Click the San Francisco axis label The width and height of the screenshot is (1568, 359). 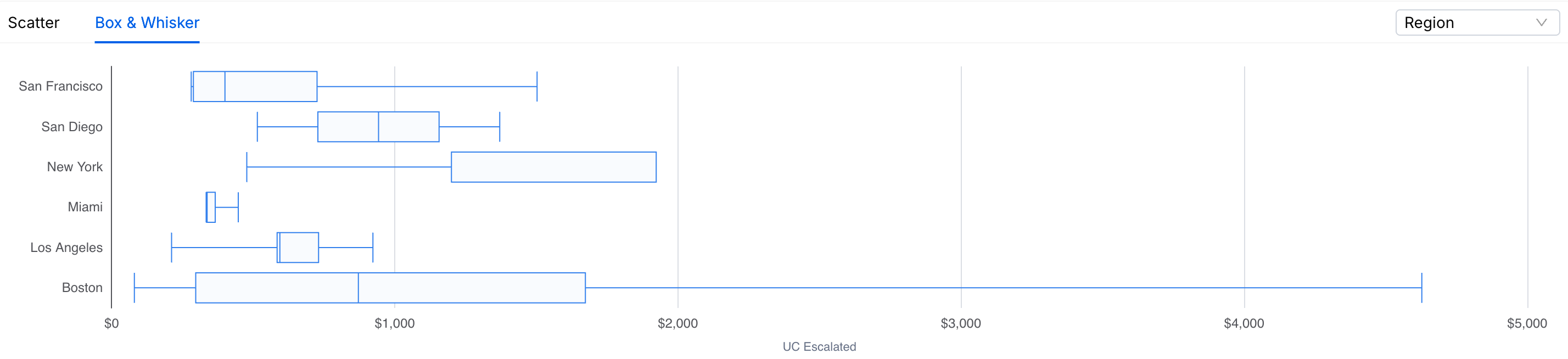[60, 86]
